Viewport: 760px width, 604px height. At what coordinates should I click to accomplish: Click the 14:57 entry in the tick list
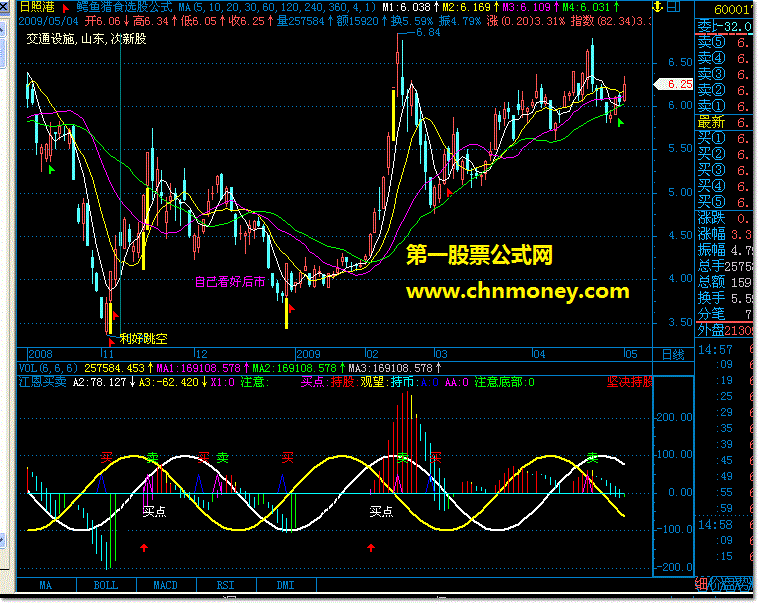tap(715, 350)
